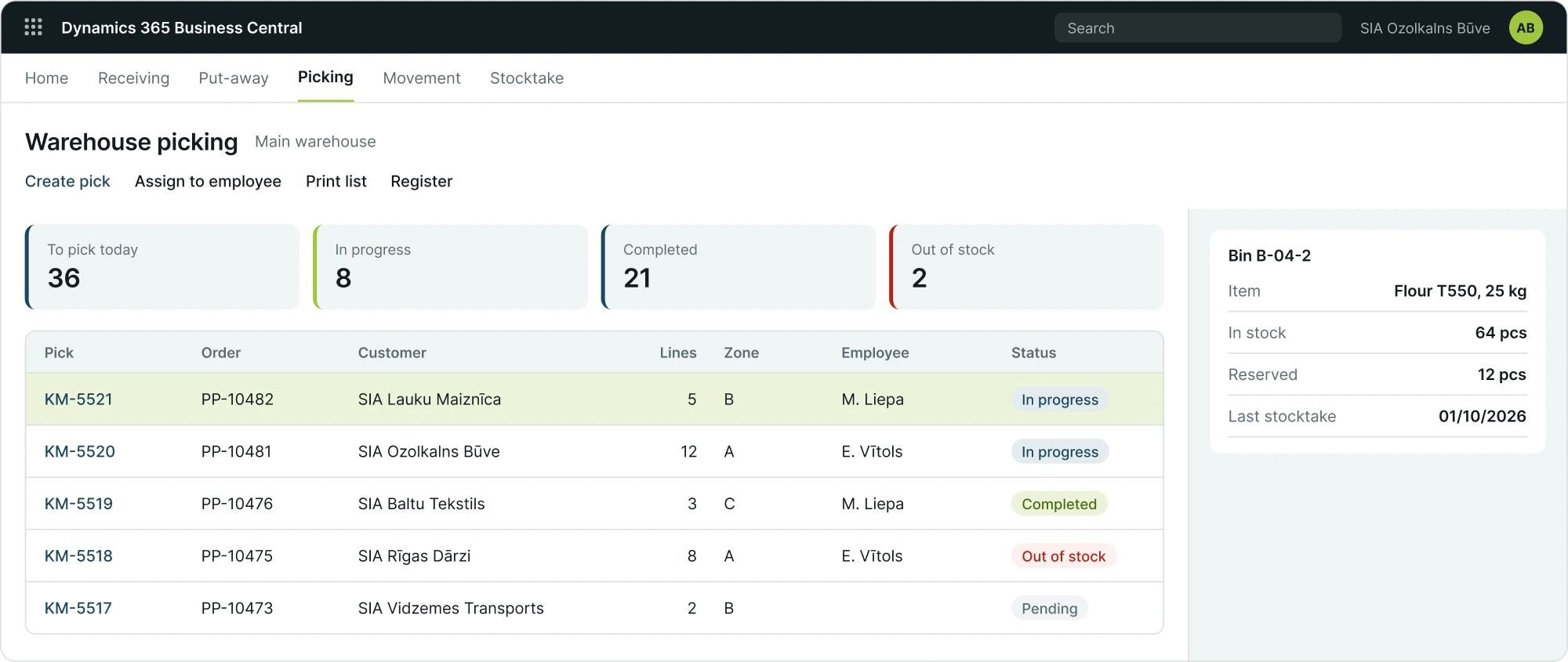Open the In progress summary tile
This screenshot has width=1568, height=662.
[x=450, y=267]
